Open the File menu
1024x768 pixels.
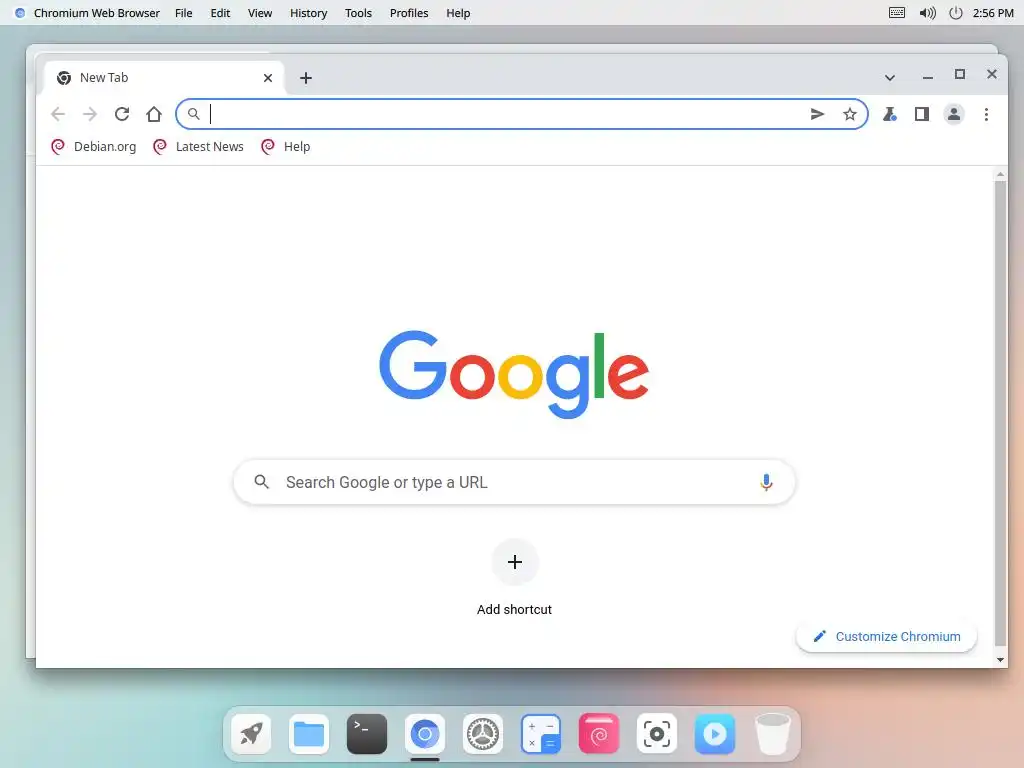pyautogui.click(x=184, y=13)
